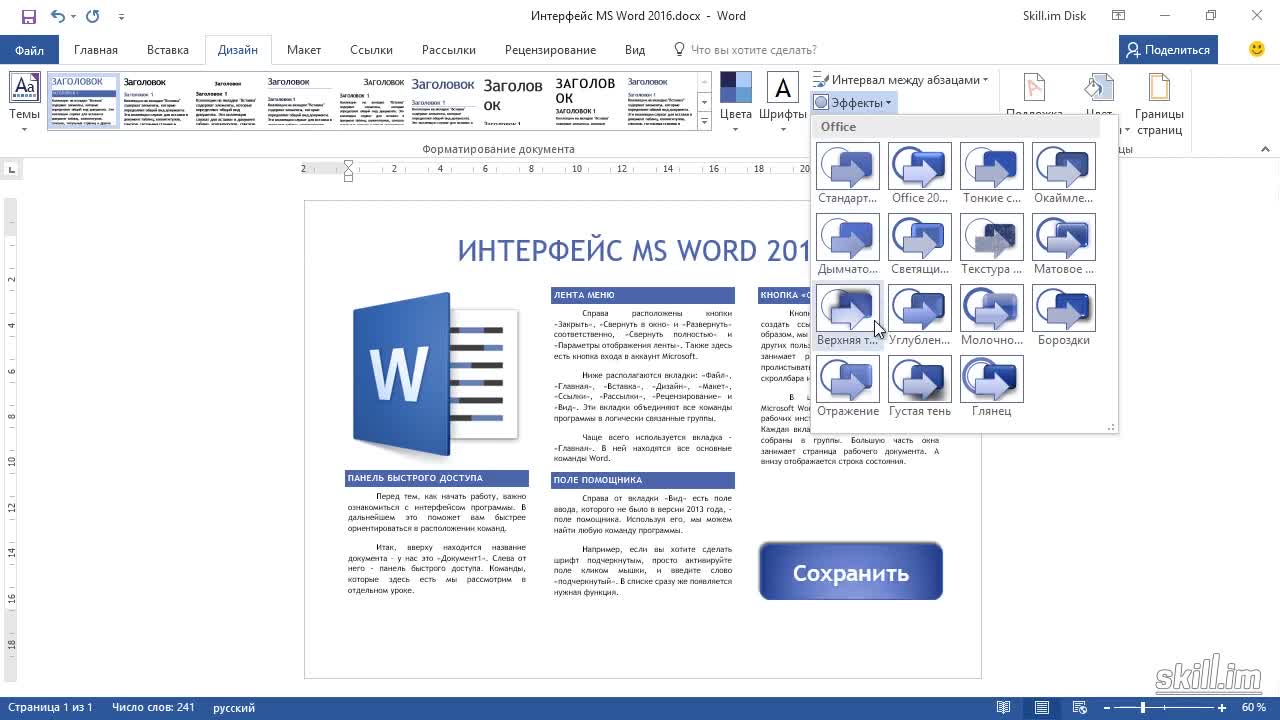The image size is (1280, 720).
Task: Undo the last action
Action: coord(57,16)
